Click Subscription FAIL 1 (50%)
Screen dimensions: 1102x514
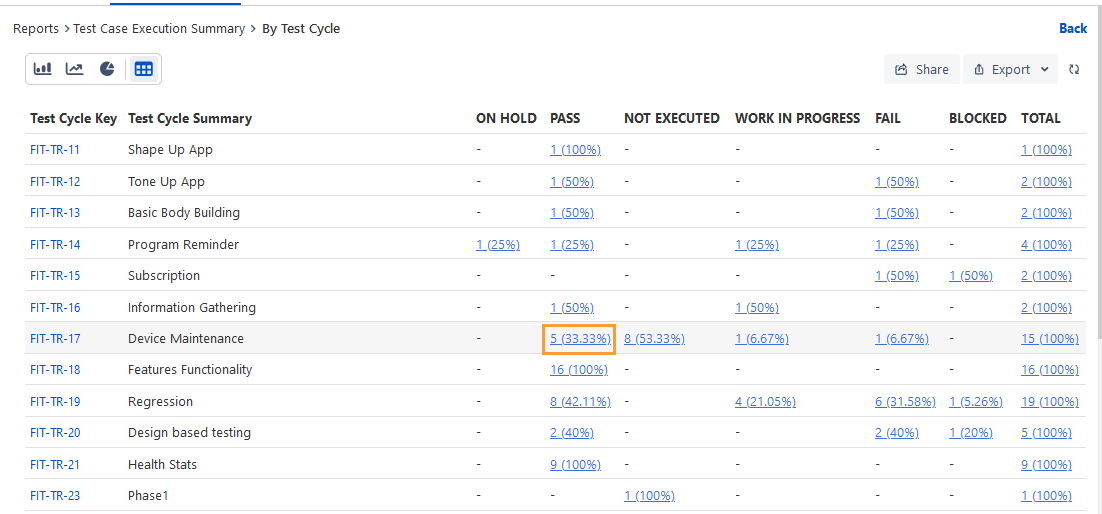click(897, 276)
